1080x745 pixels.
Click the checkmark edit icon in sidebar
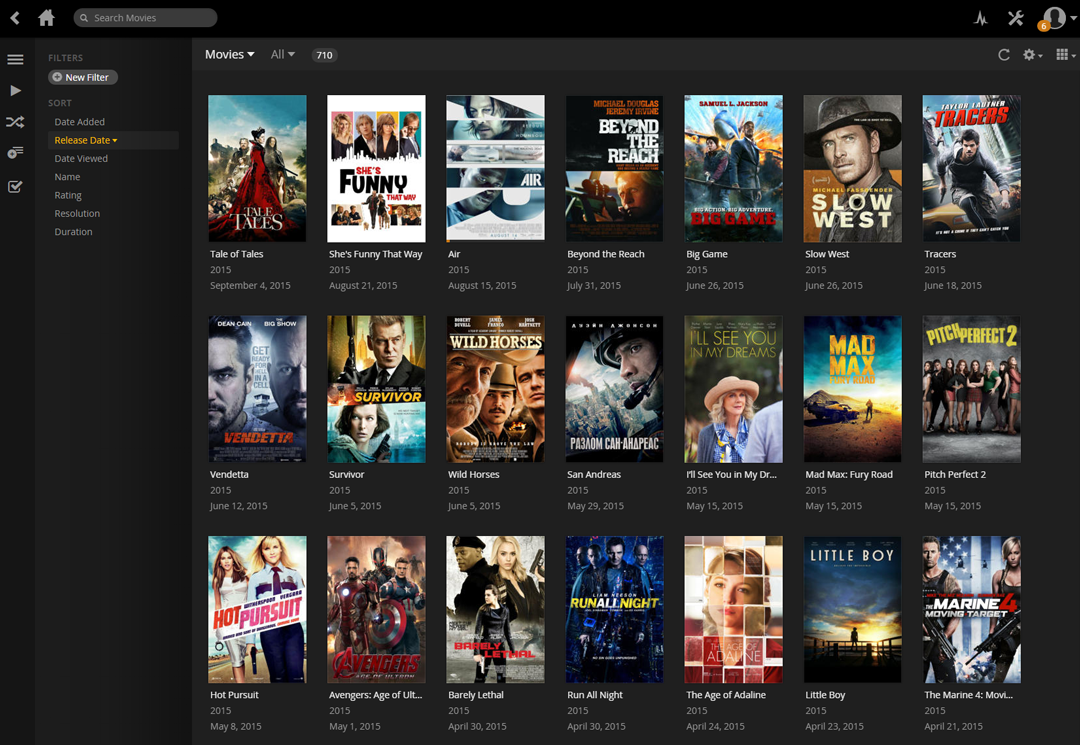tap(15, 187)
